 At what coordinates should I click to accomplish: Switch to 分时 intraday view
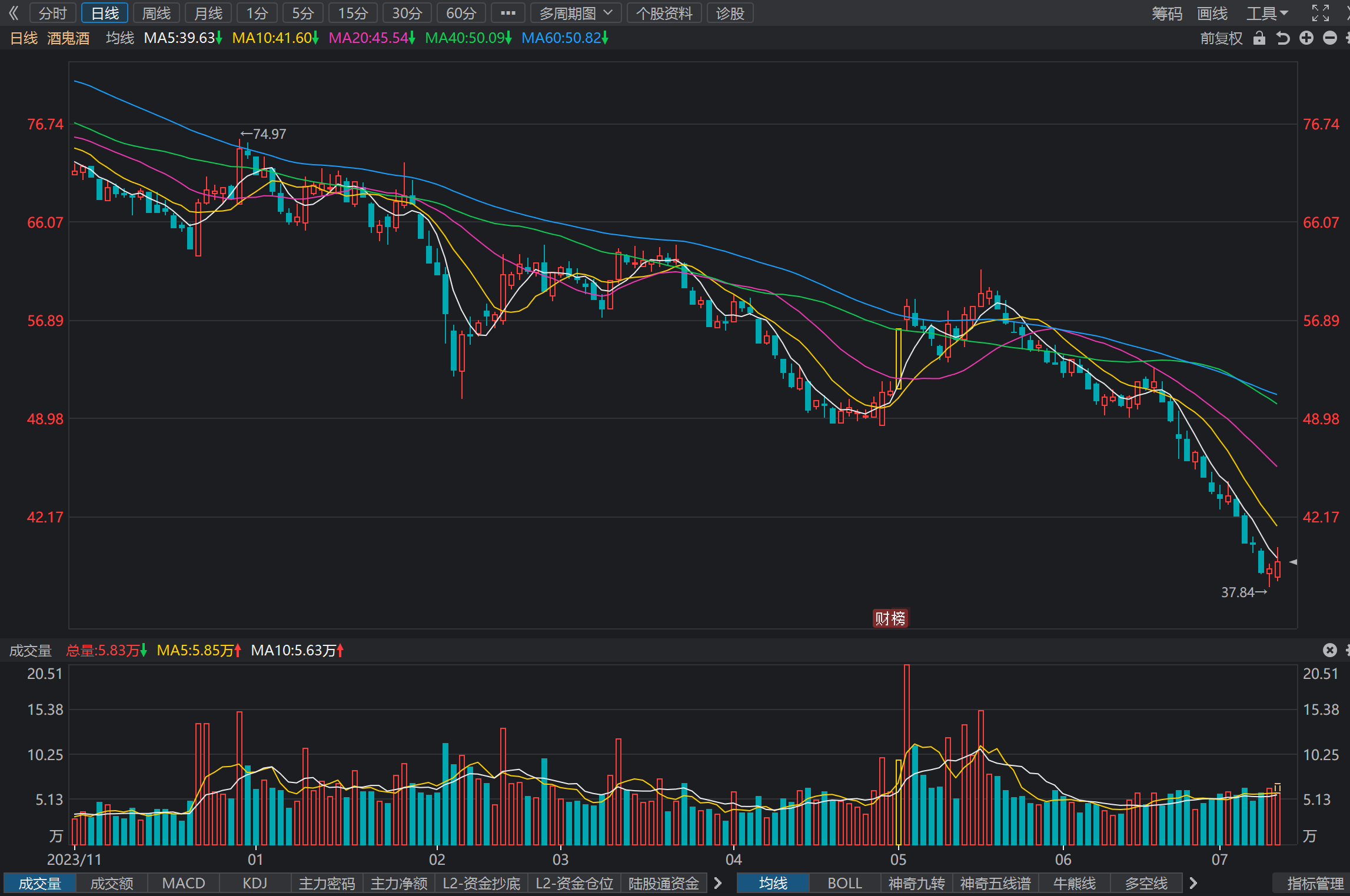pos(53,13)
